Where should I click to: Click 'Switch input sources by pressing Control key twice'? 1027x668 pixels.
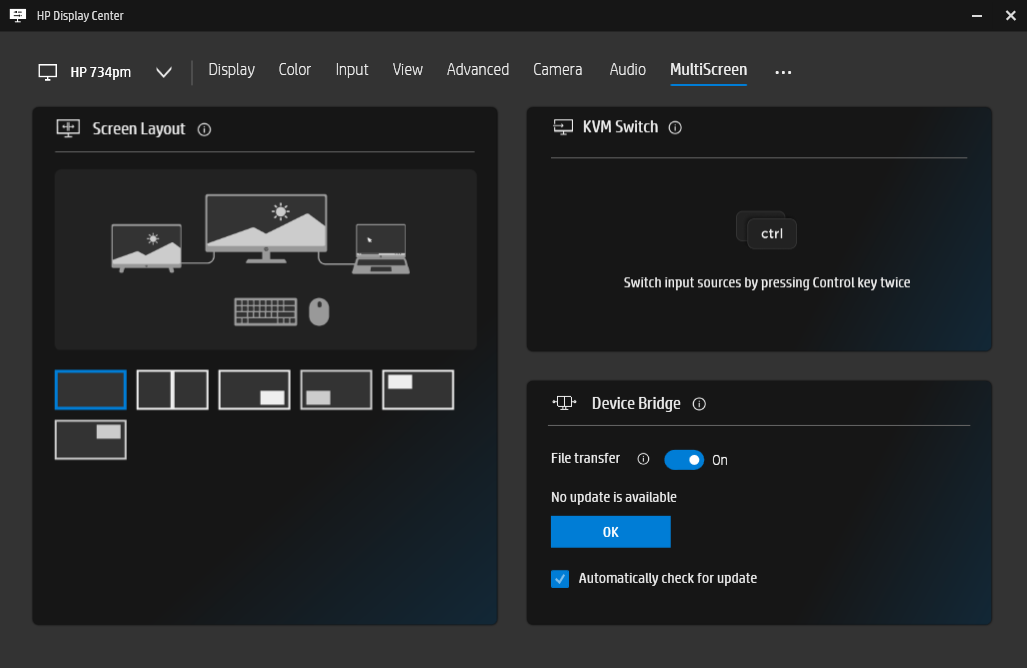click(x=766, y=282)
